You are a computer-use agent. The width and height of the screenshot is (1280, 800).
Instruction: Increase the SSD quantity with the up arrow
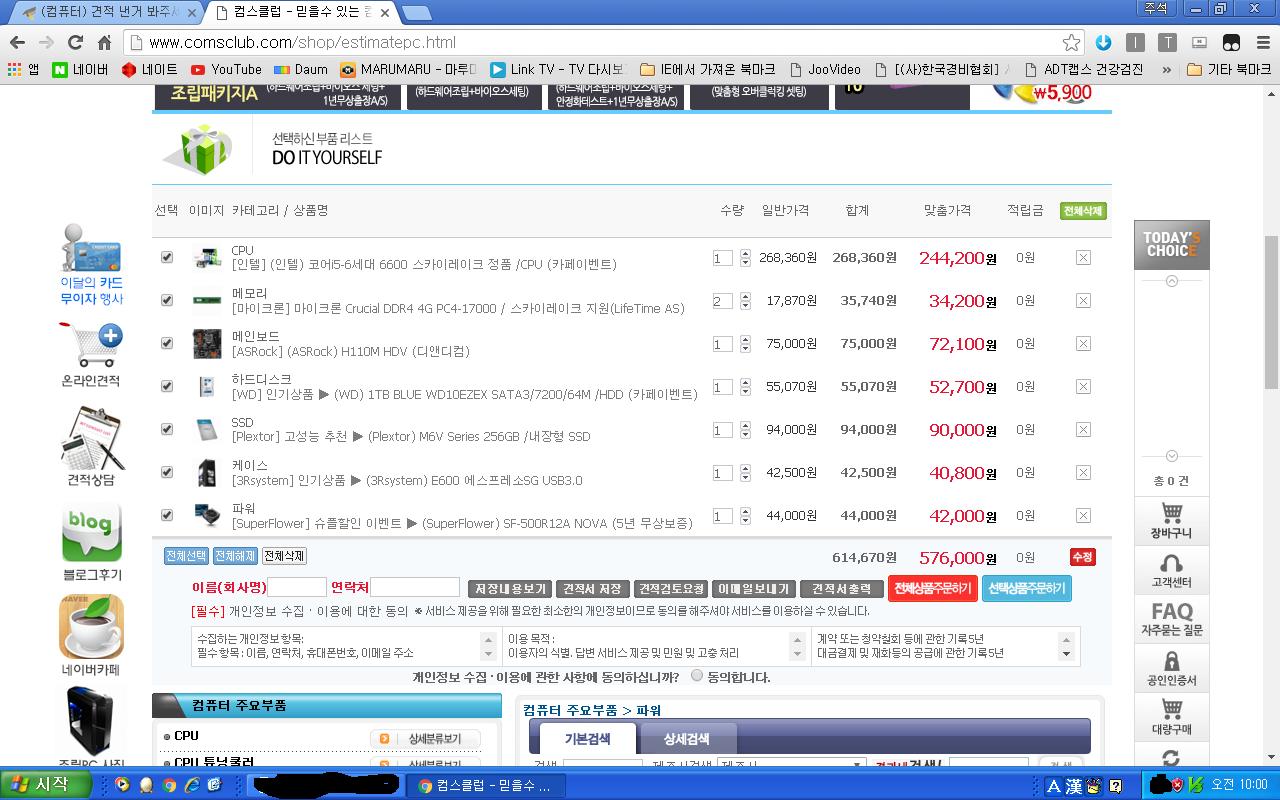[745, 426]
